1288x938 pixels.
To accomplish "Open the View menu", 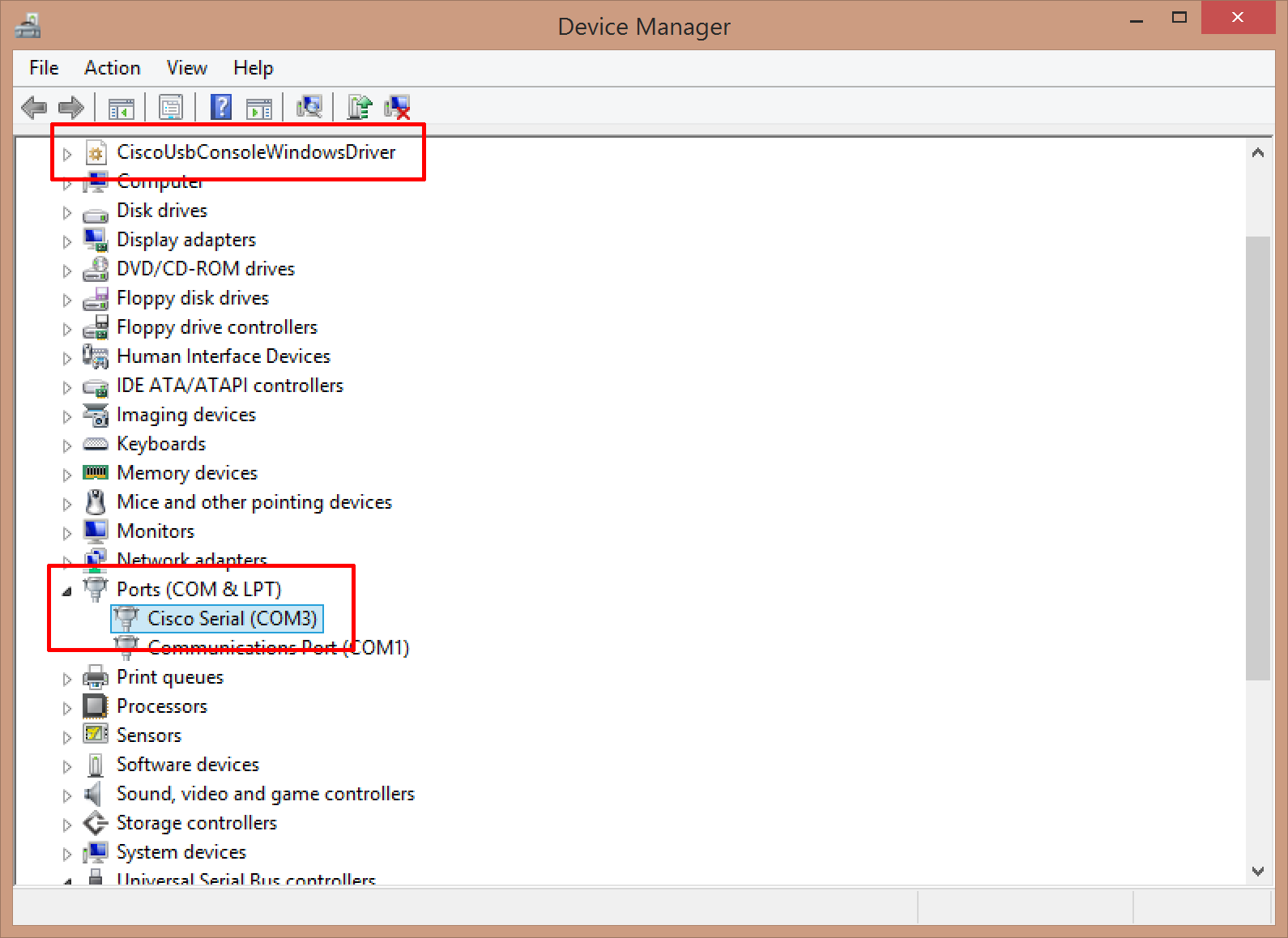I will tap(187, 68).
